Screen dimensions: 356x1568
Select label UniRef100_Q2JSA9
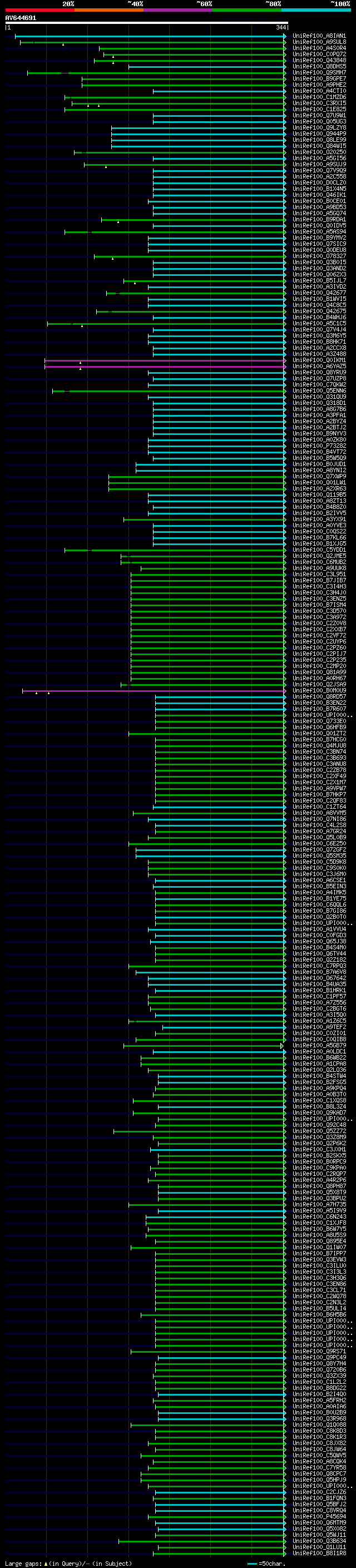319,685
